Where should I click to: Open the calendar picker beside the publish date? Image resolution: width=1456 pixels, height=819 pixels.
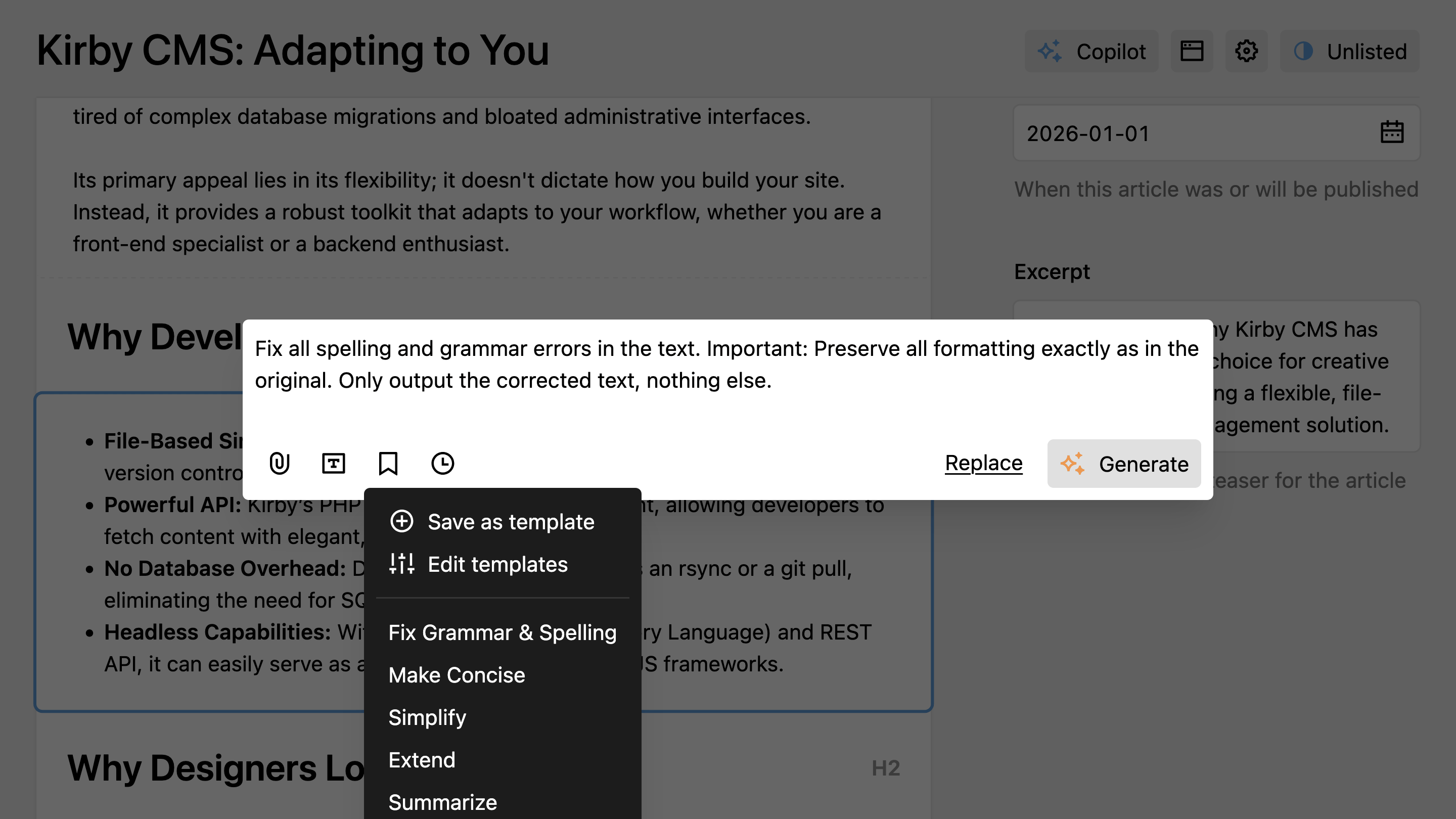coord(1393,132)
